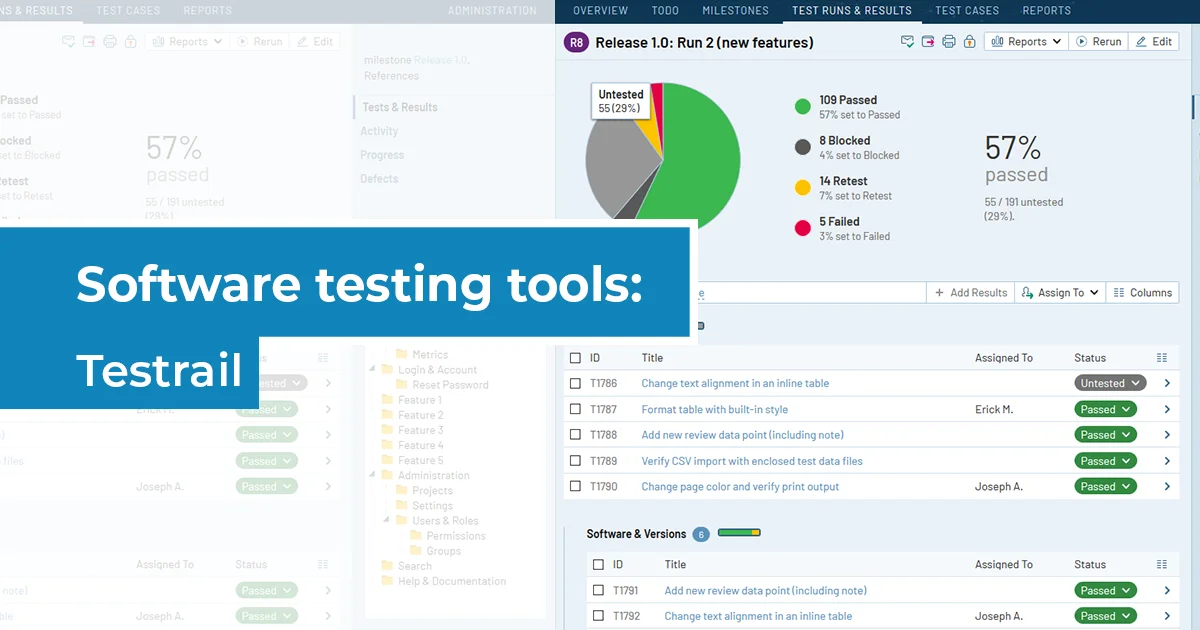Switch to the Milestones tab

pyautogui.click(x=735, y=11)
